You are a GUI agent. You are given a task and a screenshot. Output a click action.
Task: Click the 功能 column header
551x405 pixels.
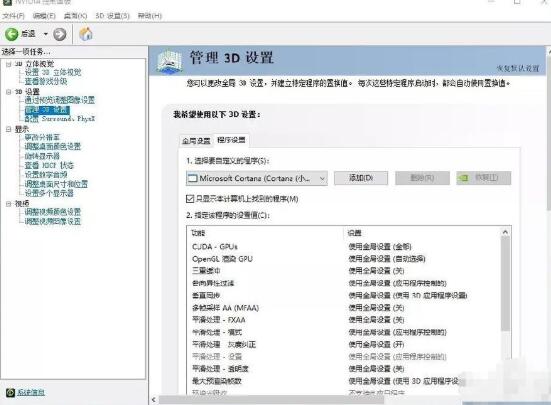coord(198,233)
